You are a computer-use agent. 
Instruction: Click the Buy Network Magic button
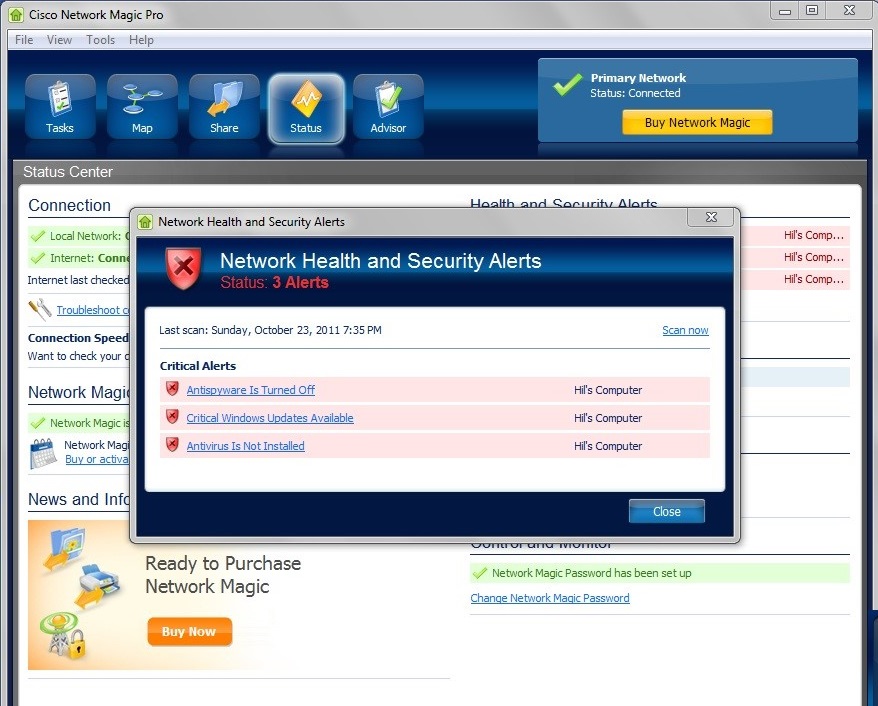[x=698, y=122]
